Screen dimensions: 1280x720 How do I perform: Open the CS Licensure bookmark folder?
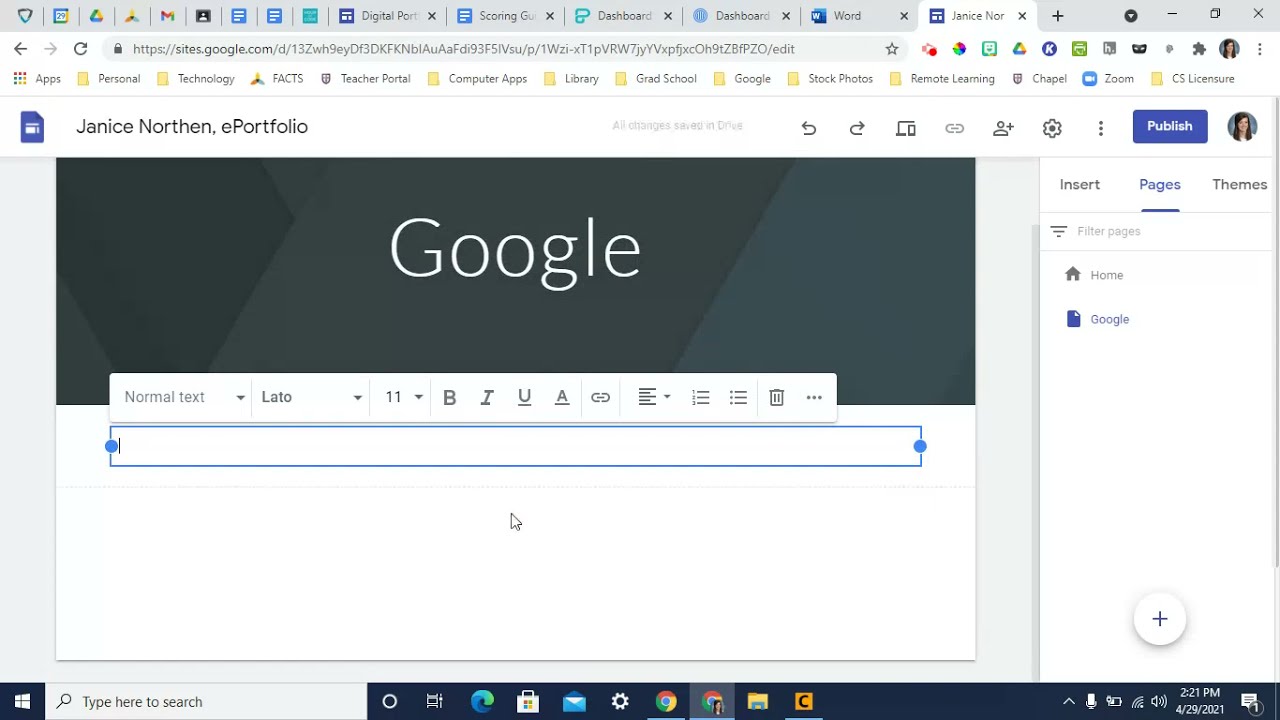pyautogui.click(x=1193, y=78)
